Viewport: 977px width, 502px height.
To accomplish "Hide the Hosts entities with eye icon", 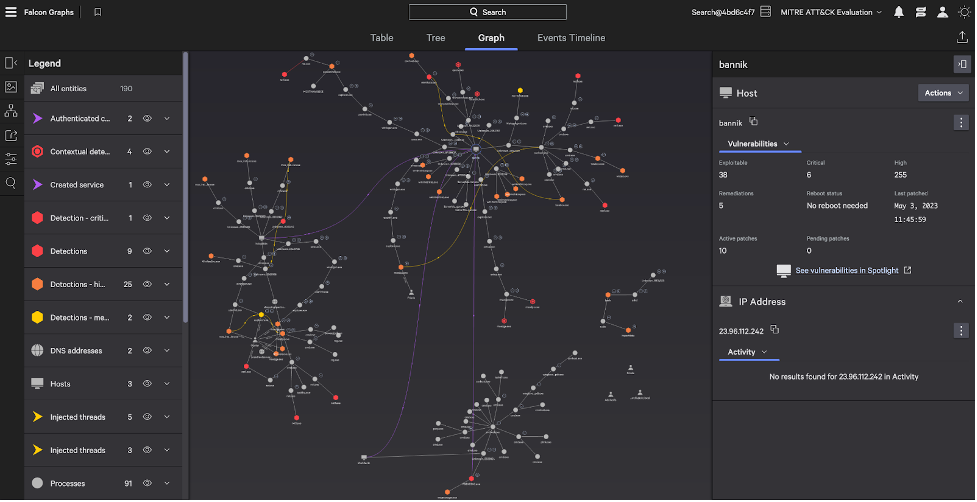I will [x=147, y=383].
